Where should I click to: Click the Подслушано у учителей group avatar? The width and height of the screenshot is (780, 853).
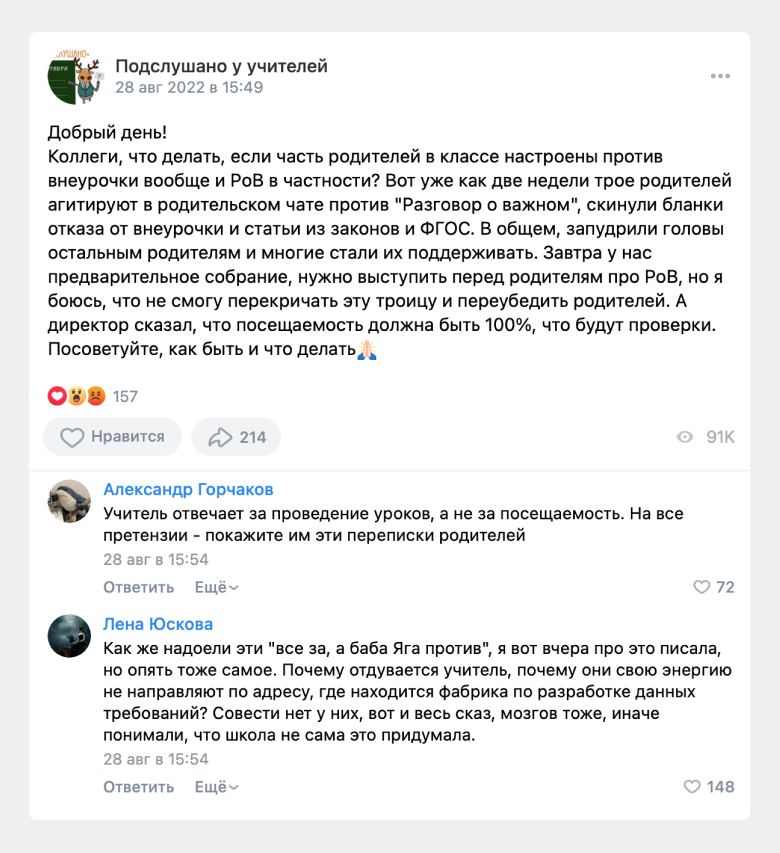(77, 77)
